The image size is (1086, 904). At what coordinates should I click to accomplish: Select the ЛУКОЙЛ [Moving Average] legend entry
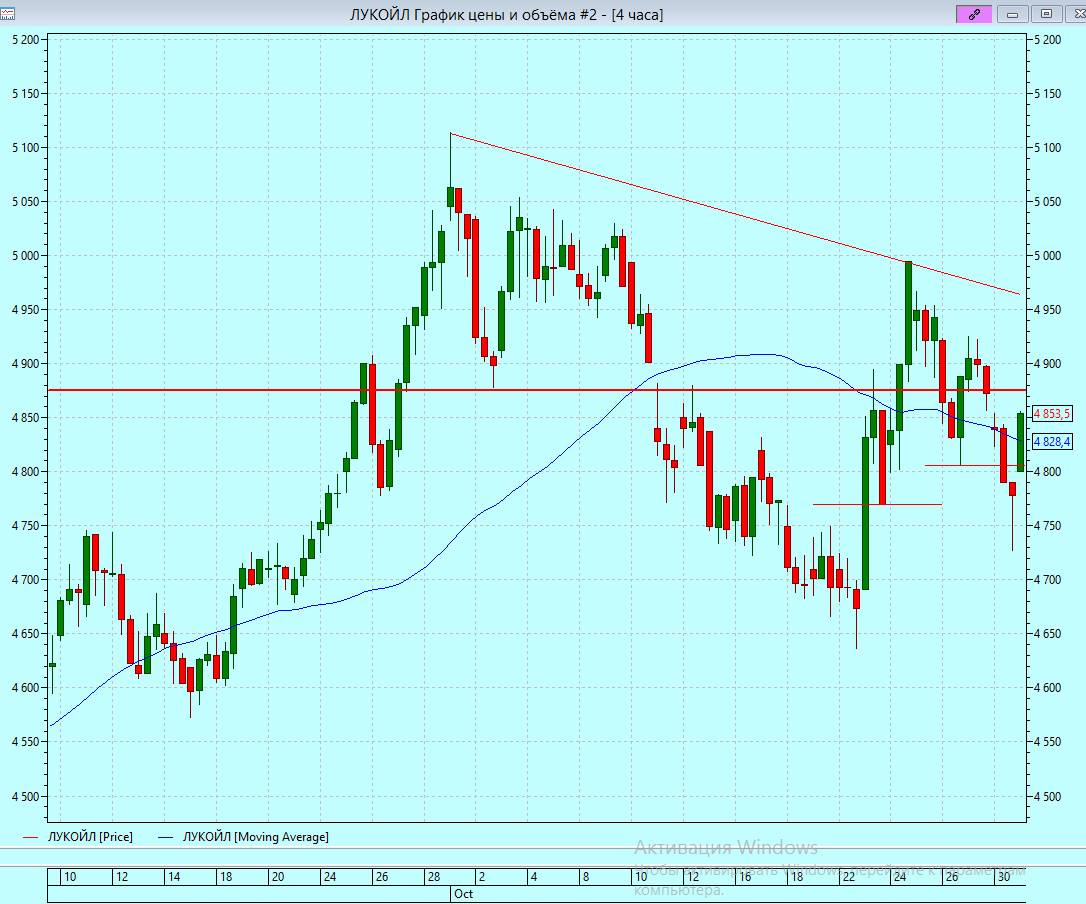[256, 837]
